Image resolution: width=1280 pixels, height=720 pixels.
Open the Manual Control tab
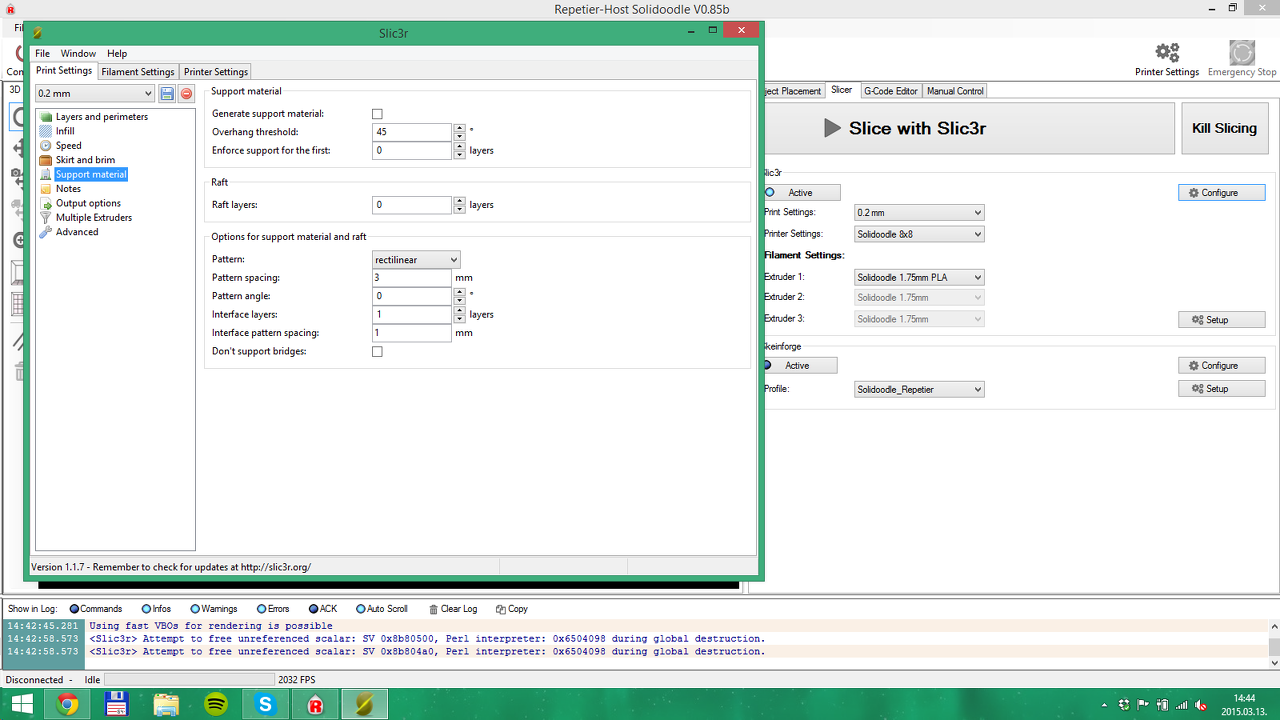pos(955,91)
